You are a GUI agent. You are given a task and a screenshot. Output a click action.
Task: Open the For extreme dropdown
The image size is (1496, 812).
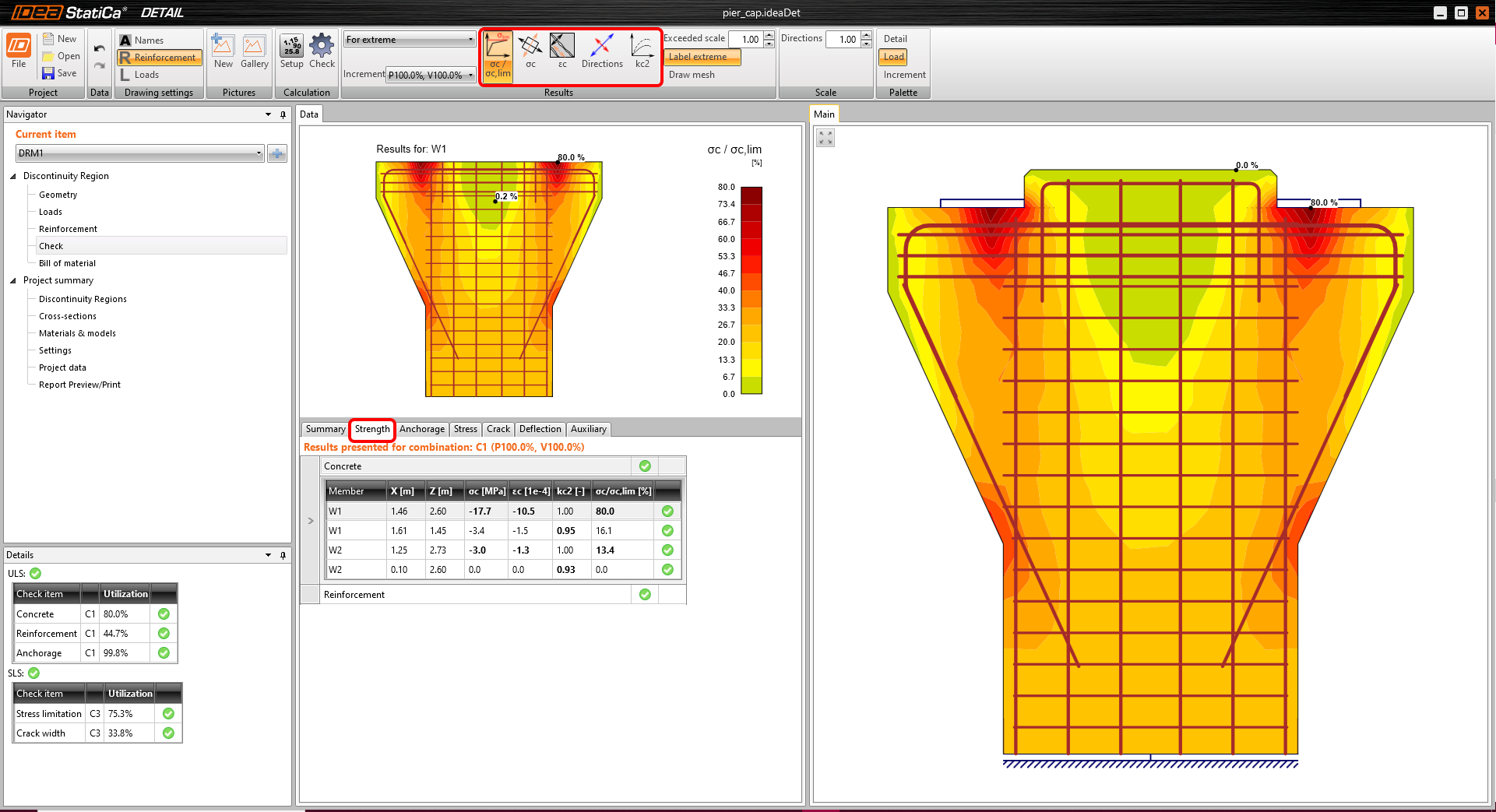[x=410, y=40]
